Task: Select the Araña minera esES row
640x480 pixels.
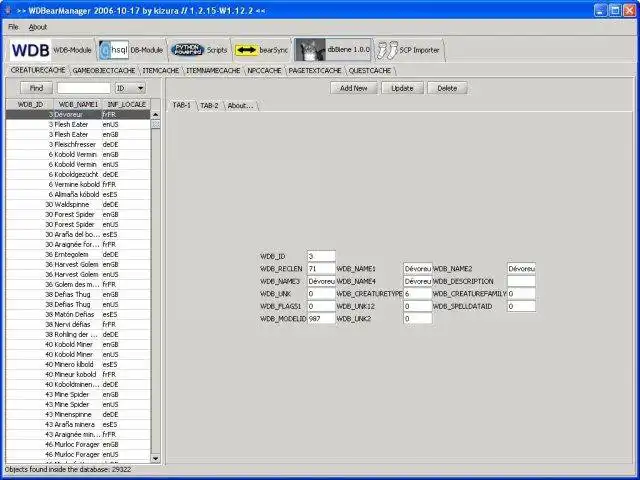Action: (x=78, y=424)
